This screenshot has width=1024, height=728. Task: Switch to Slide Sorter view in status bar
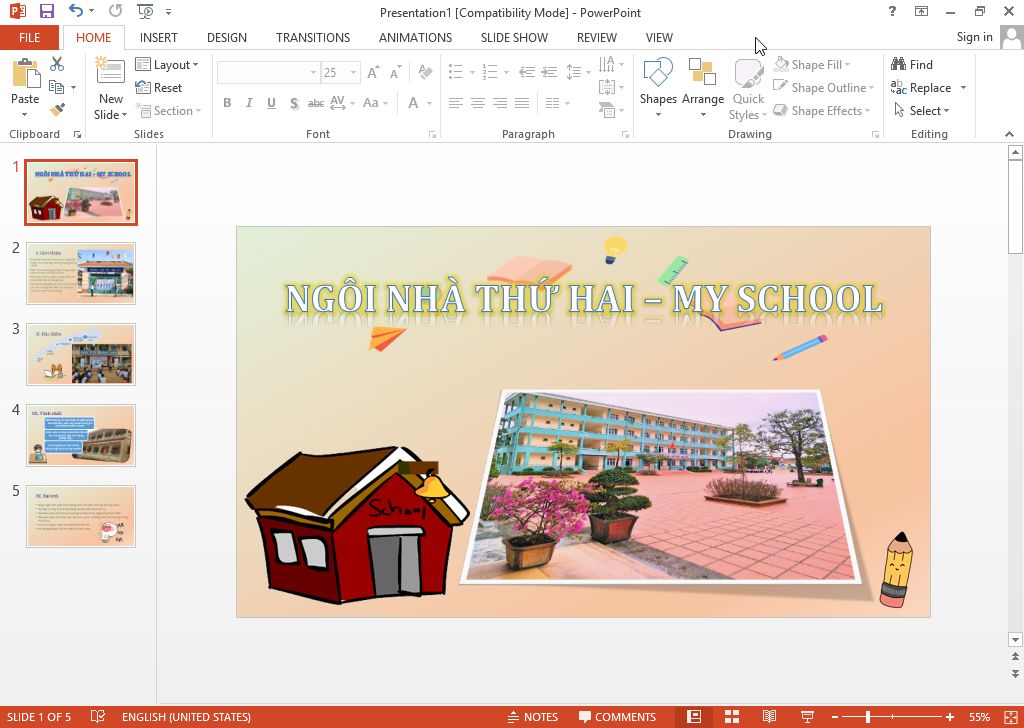click(732, 717)
